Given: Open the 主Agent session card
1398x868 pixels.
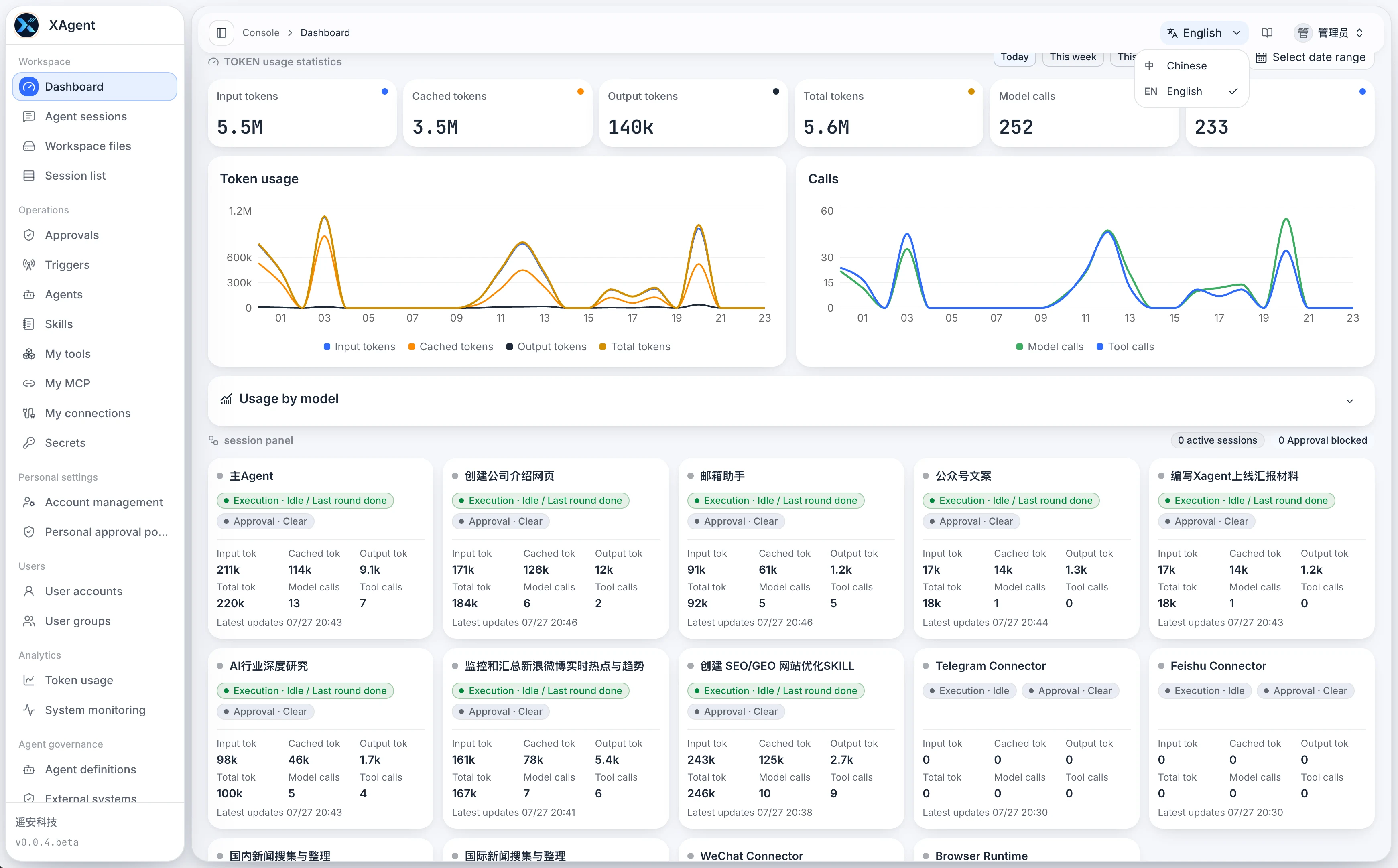Looking at the screenshot, I should point(320,548).
